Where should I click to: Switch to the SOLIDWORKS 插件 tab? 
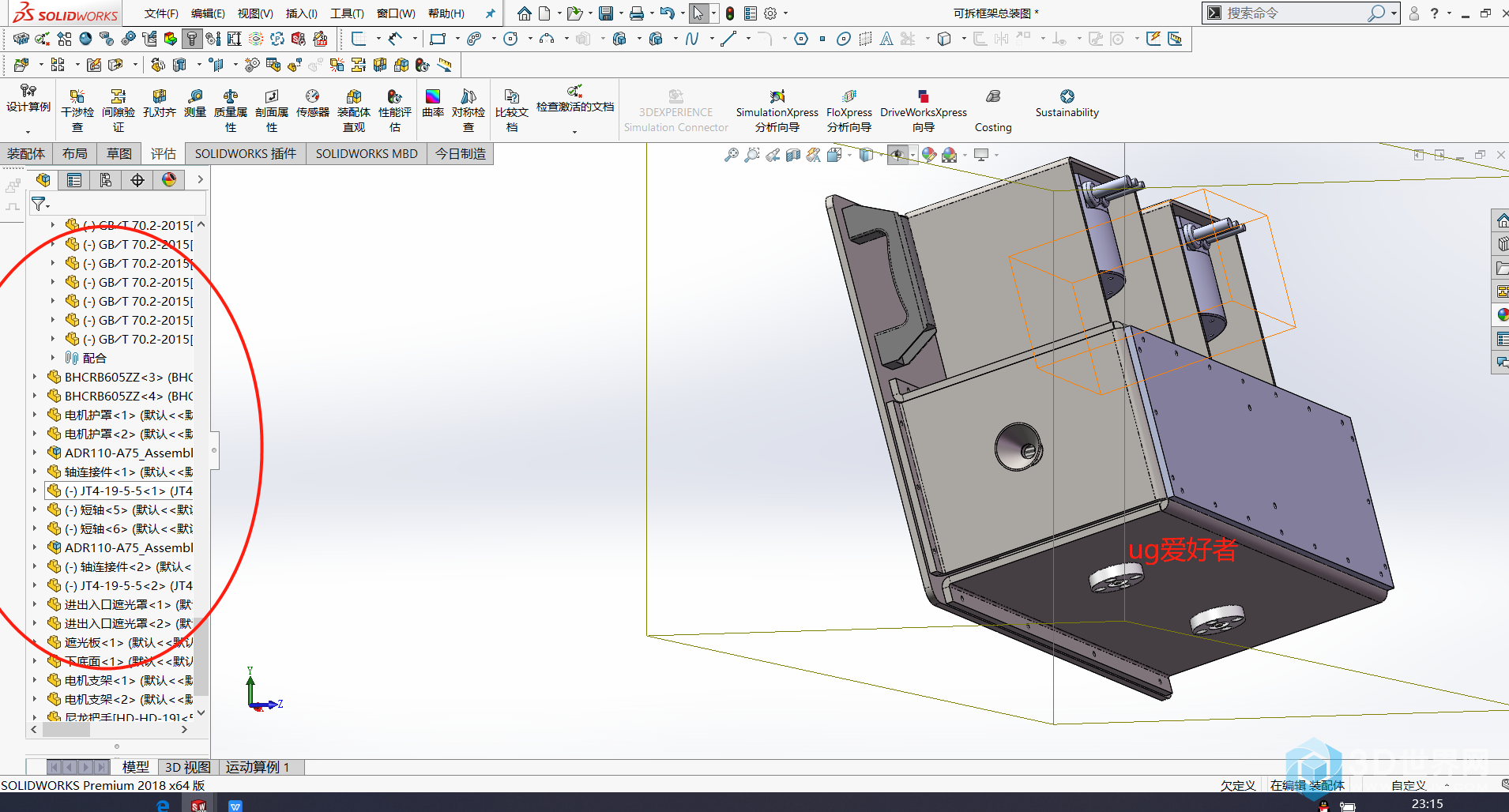coord(246,153)
